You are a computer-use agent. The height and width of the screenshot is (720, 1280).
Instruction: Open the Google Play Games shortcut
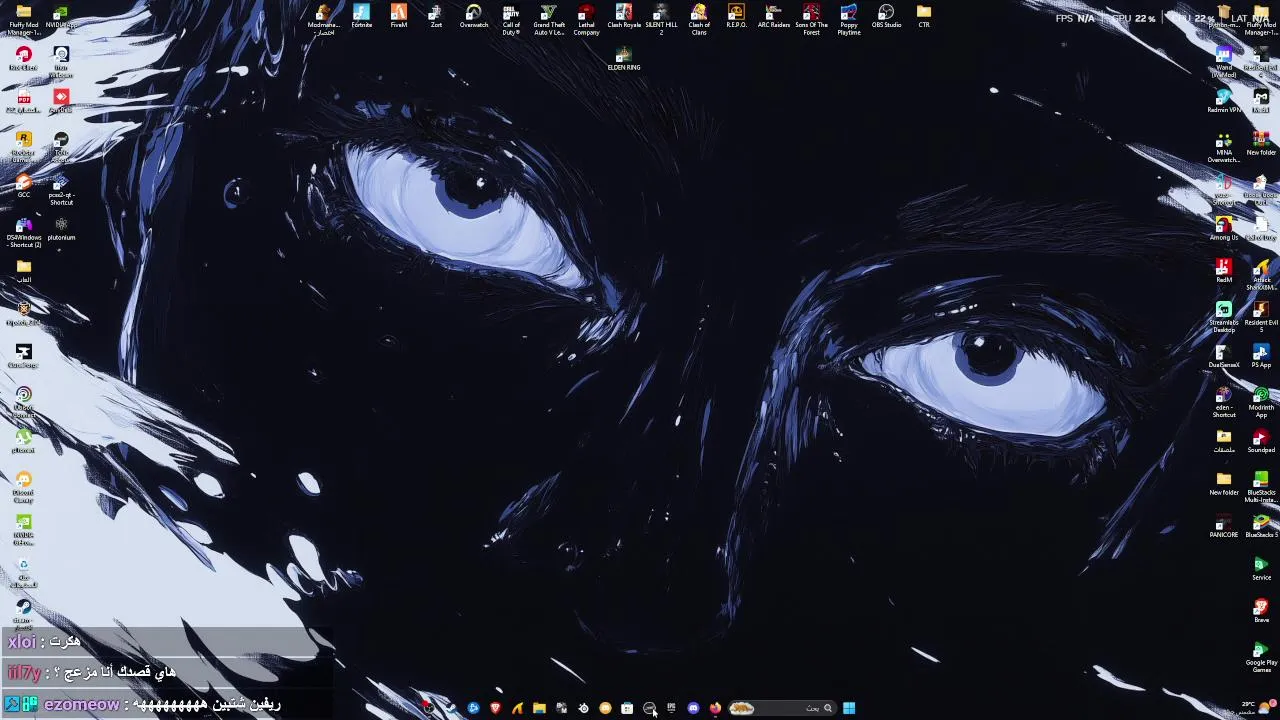(x=1261, y=656)
